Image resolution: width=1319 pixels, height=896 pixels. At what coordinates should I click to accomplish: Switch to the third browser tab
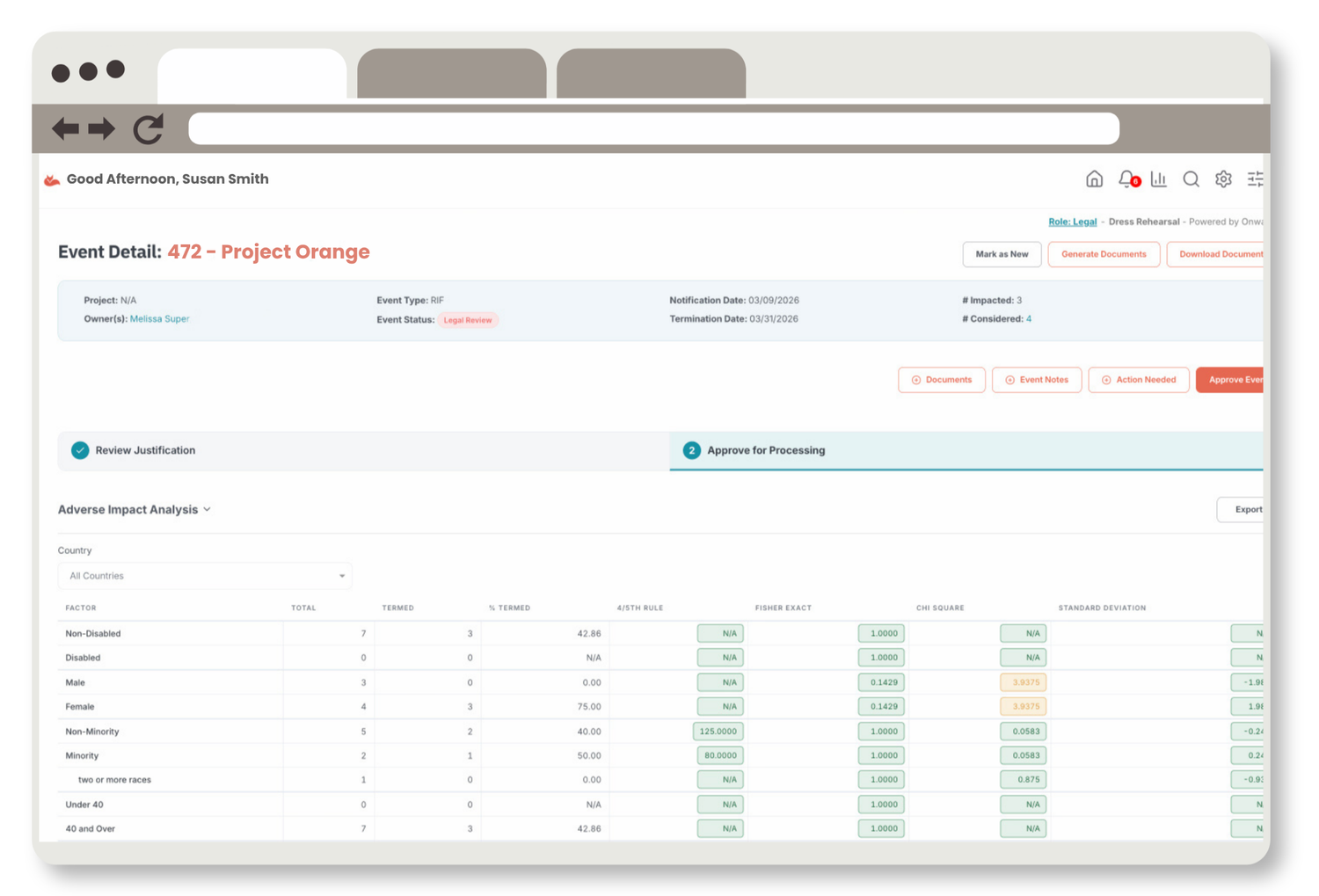[652, 74]
